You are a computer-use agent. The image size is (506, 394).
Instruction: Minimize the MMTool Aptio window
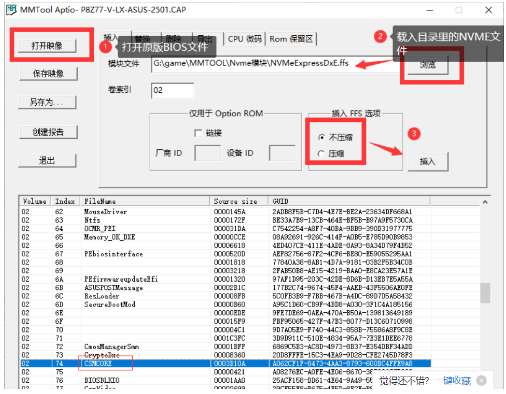pos(430,10)
